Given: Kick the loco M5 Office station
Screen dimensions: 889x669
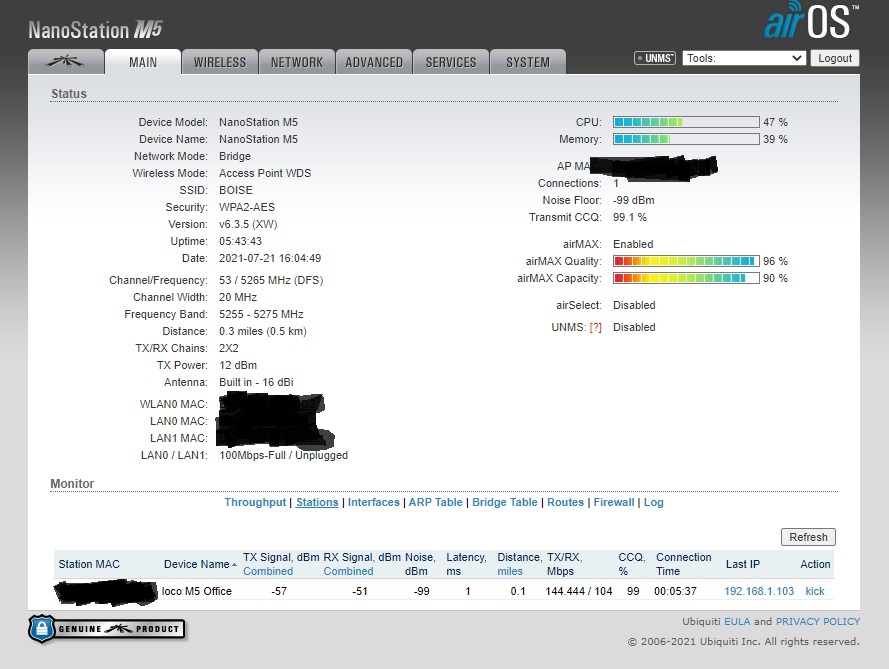Looking at the screenshot, I should pos(815,591).
